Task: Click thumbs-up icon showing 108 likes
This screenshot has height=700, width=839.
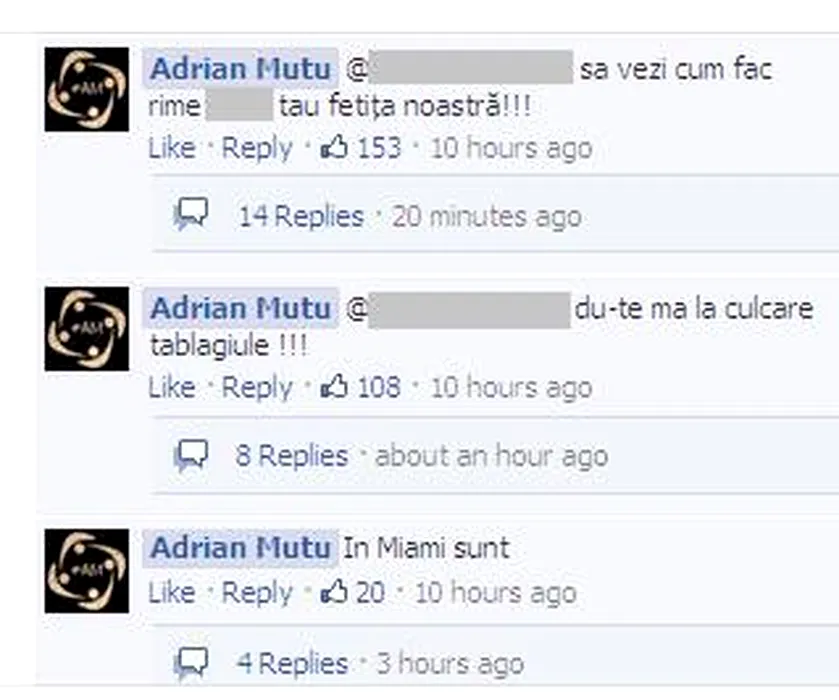Action: (334, 386)
